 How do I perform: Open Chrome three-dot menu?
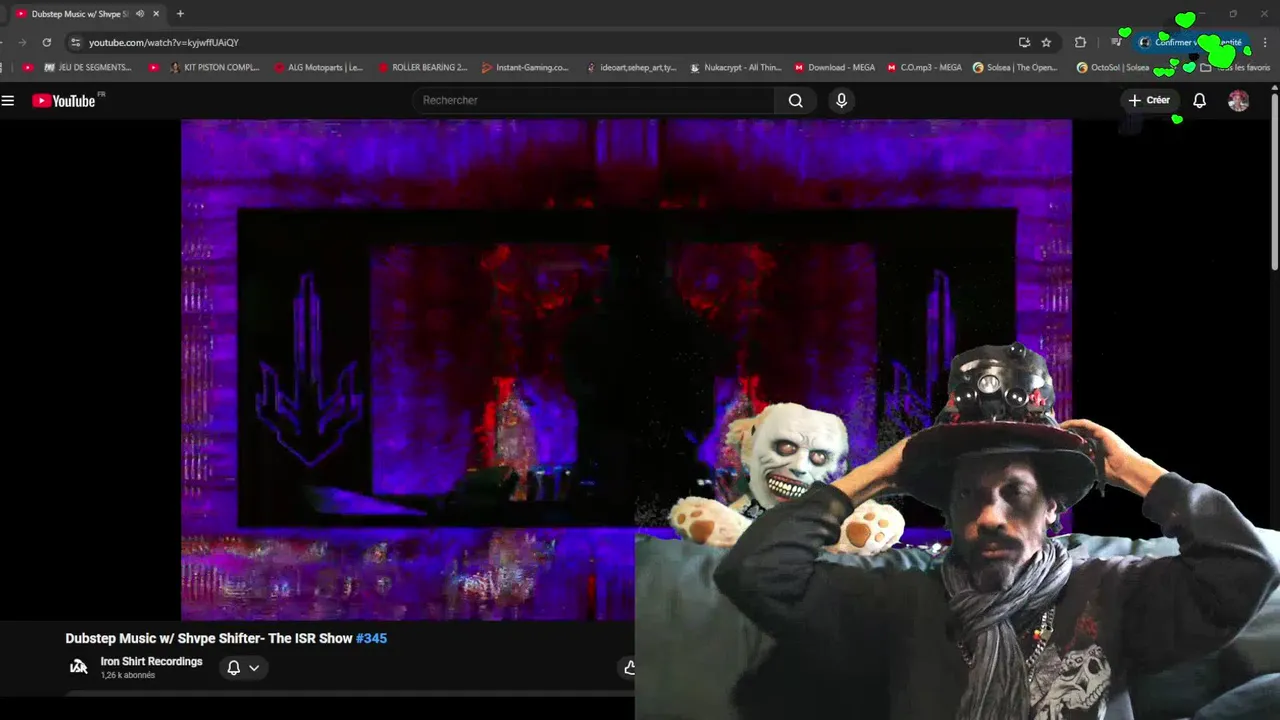(1265, 42)
